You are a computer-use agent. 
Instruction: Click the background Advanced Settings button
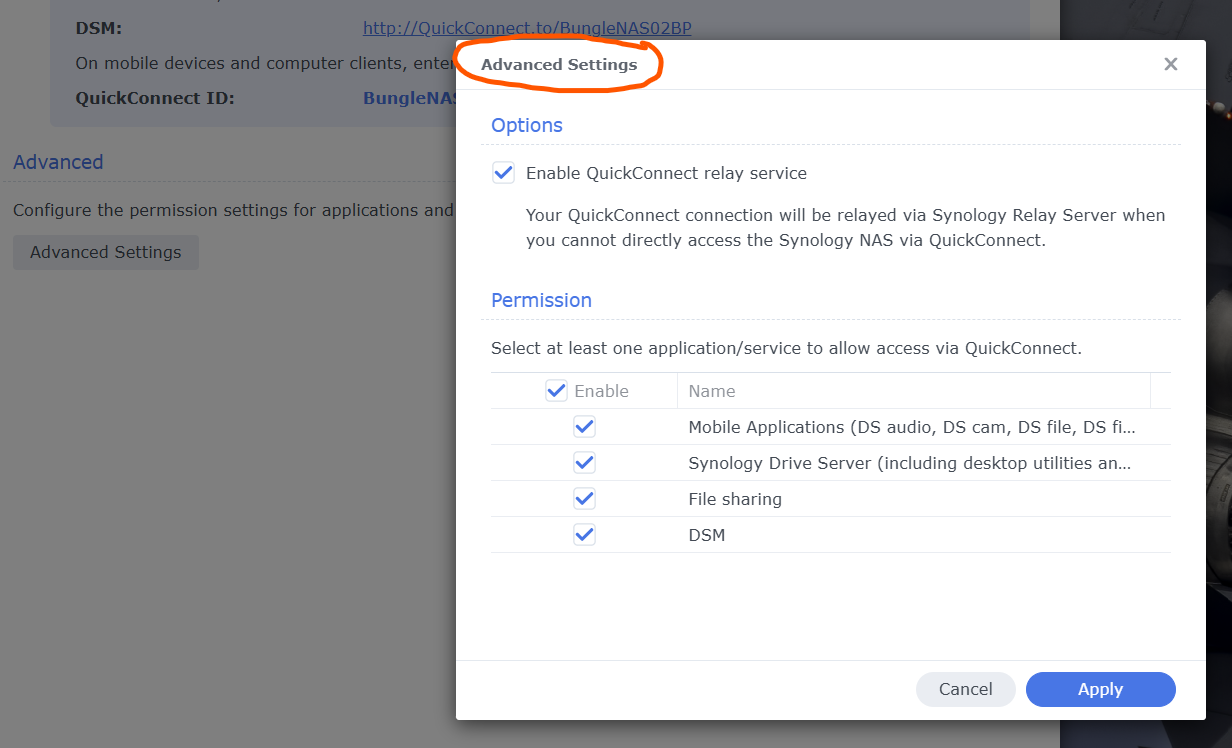(x=105, y=252)
